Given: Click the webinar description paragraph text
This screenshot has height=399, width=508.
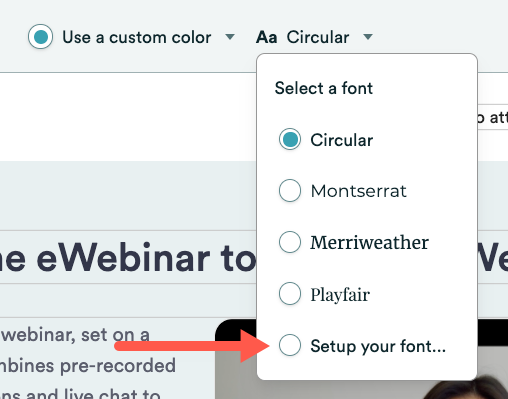Looking at the screenshot, I should [x=88, y=365].
